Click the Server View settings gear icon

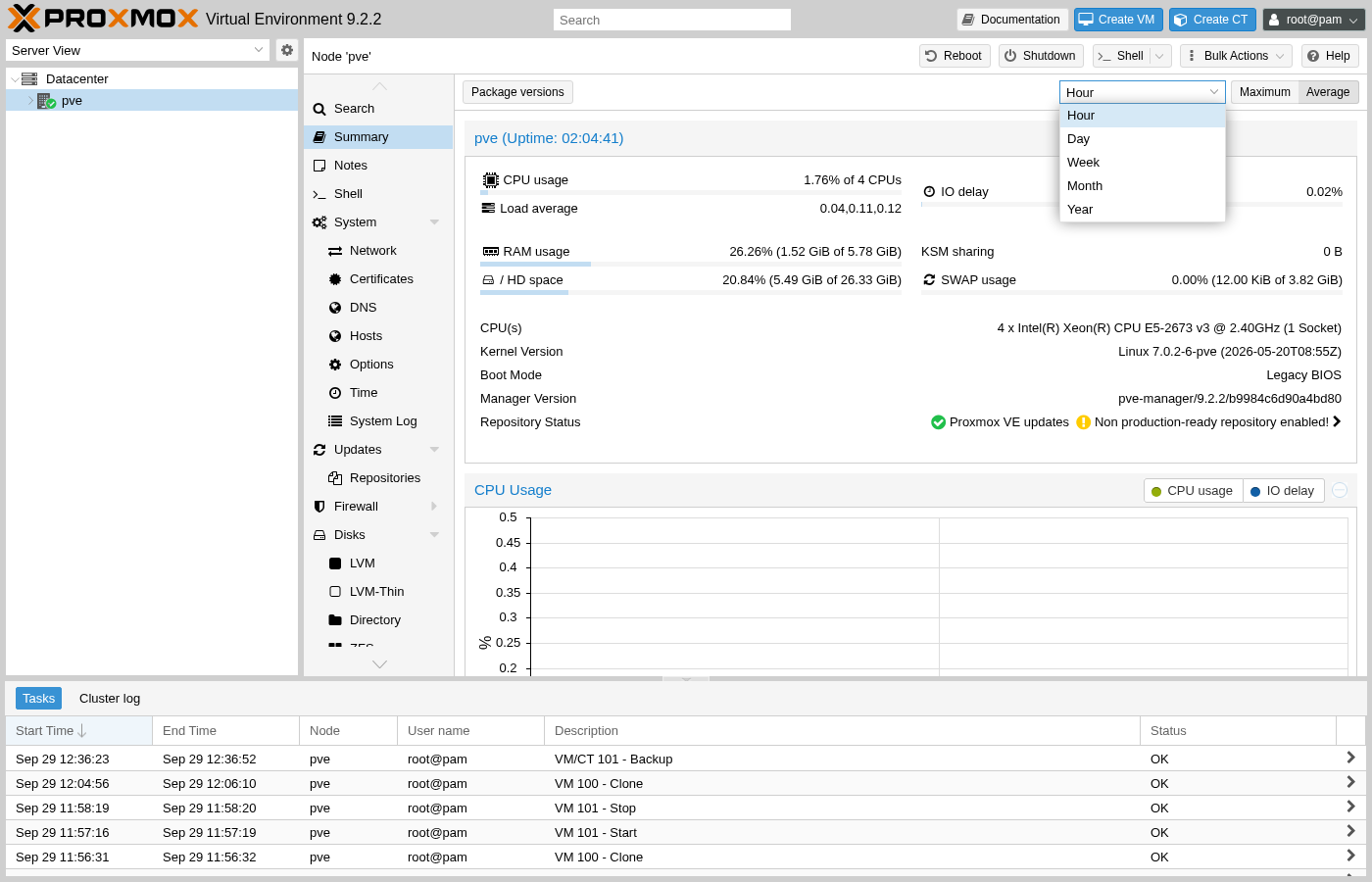[287, 50]
